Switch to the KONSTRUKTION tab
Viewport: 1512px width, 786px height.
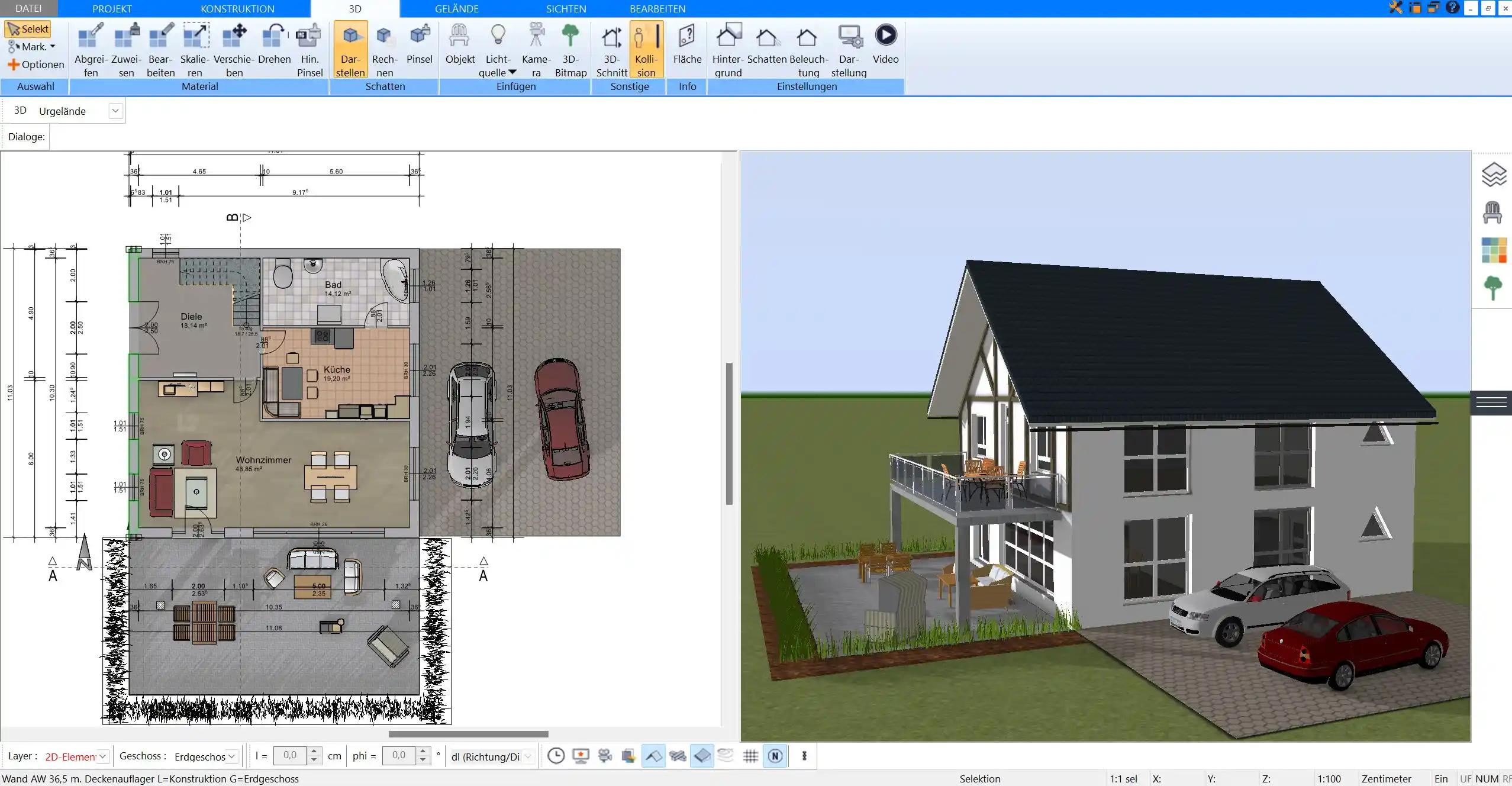237,8
